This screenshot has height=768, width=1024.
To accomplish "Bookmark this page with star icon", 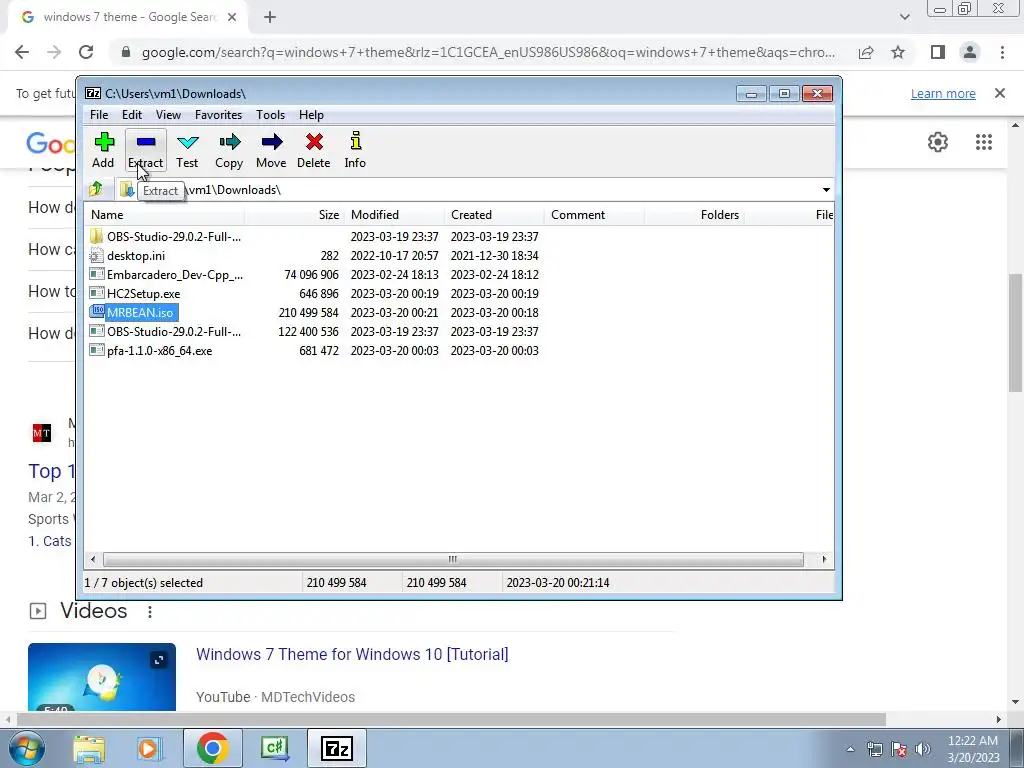I will click(898, 52).
